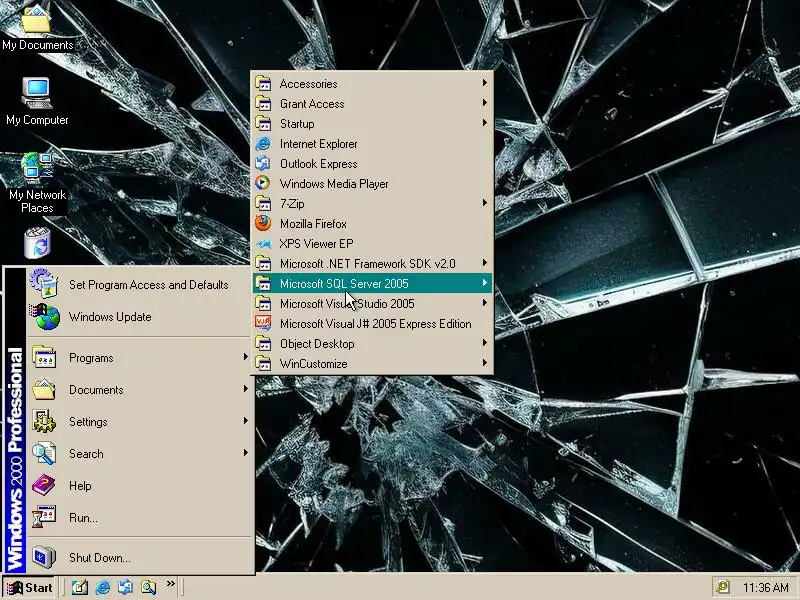
Task: Click the Run icon in Start menu
Action: point(44,517)
